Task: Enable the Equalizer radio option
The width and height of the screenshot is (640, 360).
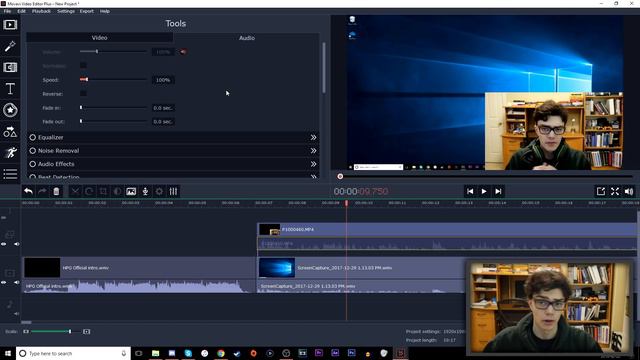Action: (33, 138)
